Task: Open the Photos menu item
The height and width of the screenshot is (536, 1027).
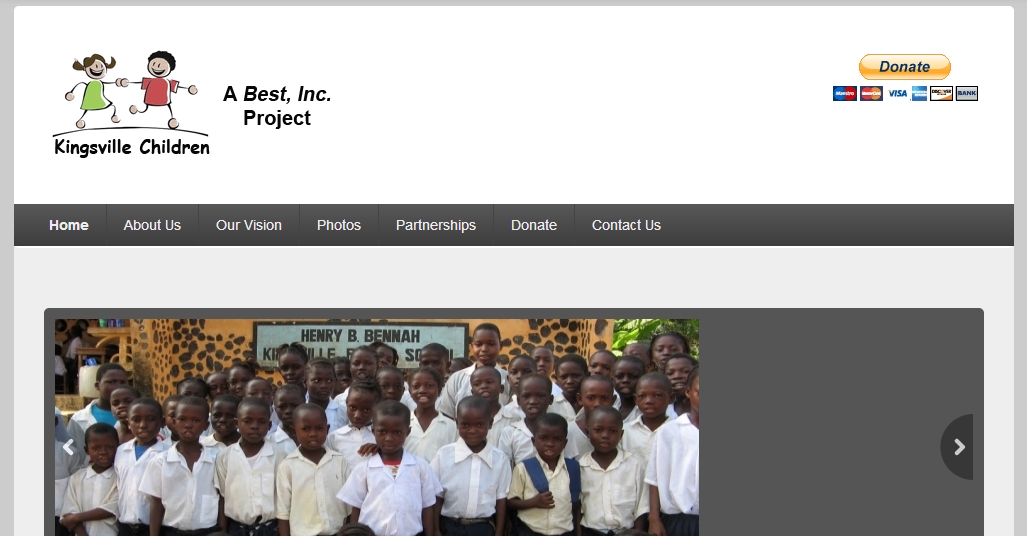Action: (339, 225)
